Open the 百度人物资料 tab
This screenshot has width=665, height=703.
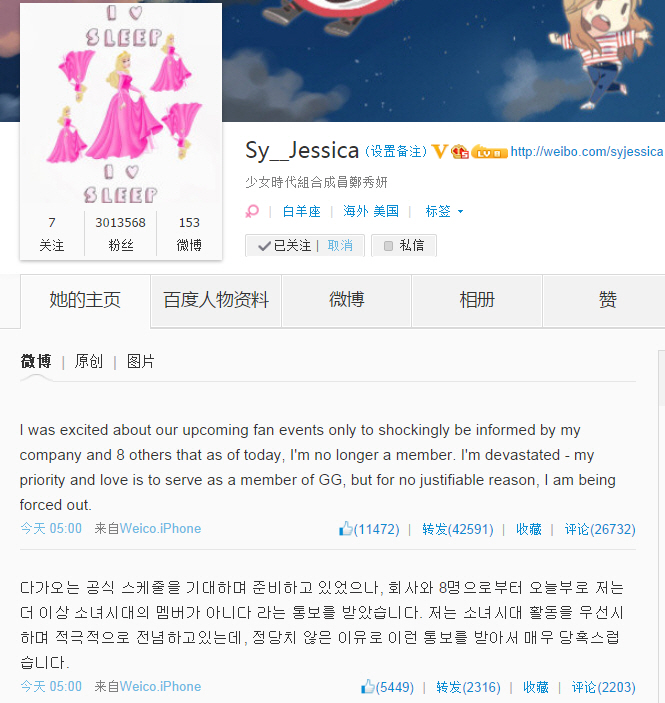pyautogui.click(x=216, y=300)
